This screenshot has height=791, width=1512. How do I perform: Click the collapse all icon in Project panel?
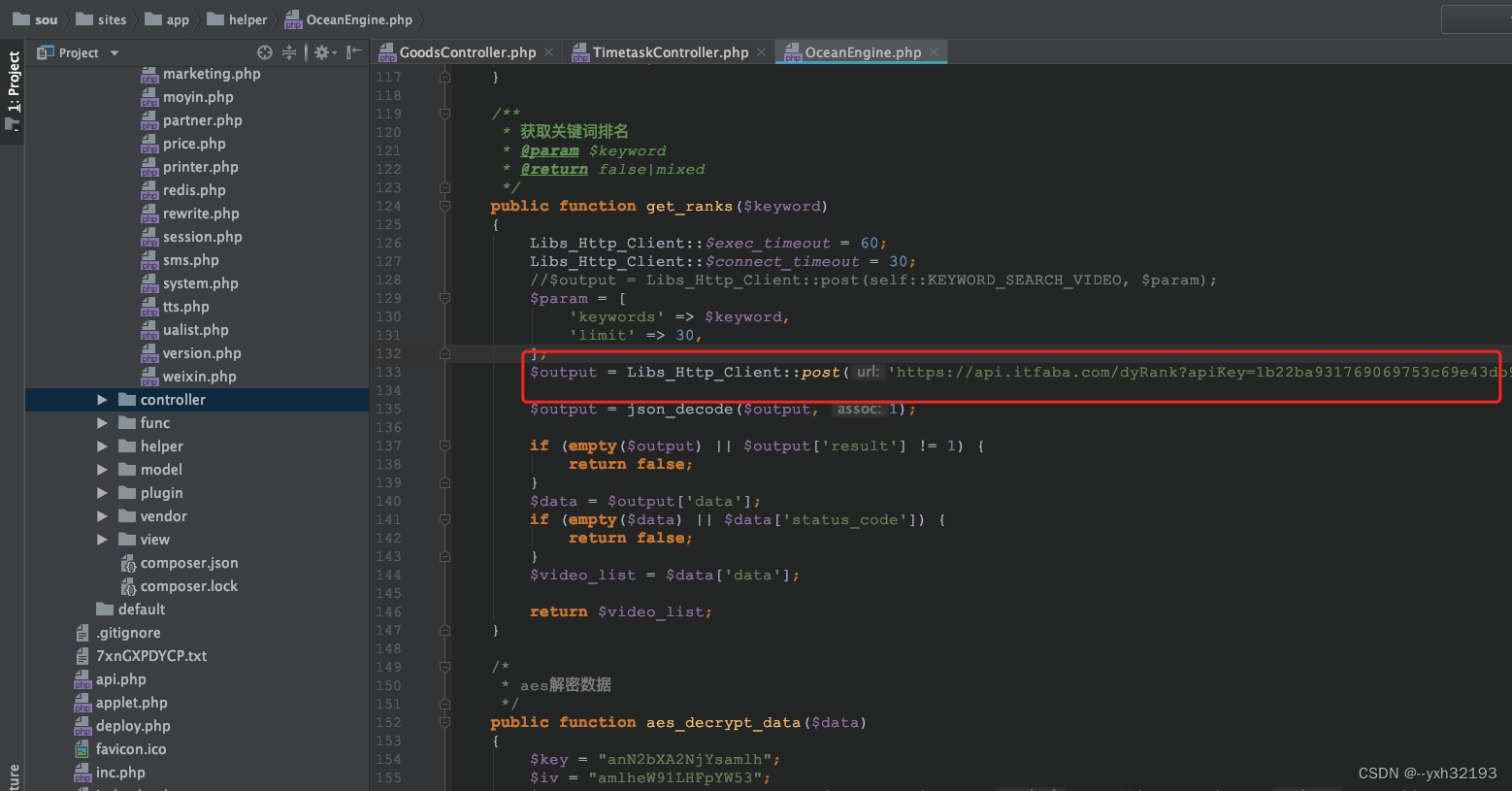(x=289, y=52)
